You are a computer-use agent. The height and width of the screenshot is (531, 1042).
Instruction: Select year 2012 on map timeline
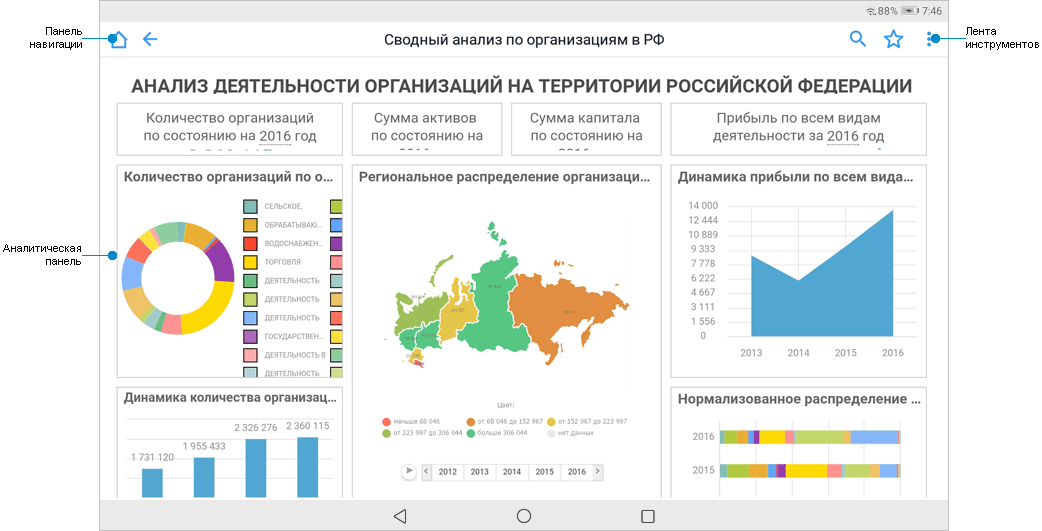tap(448, 471)
